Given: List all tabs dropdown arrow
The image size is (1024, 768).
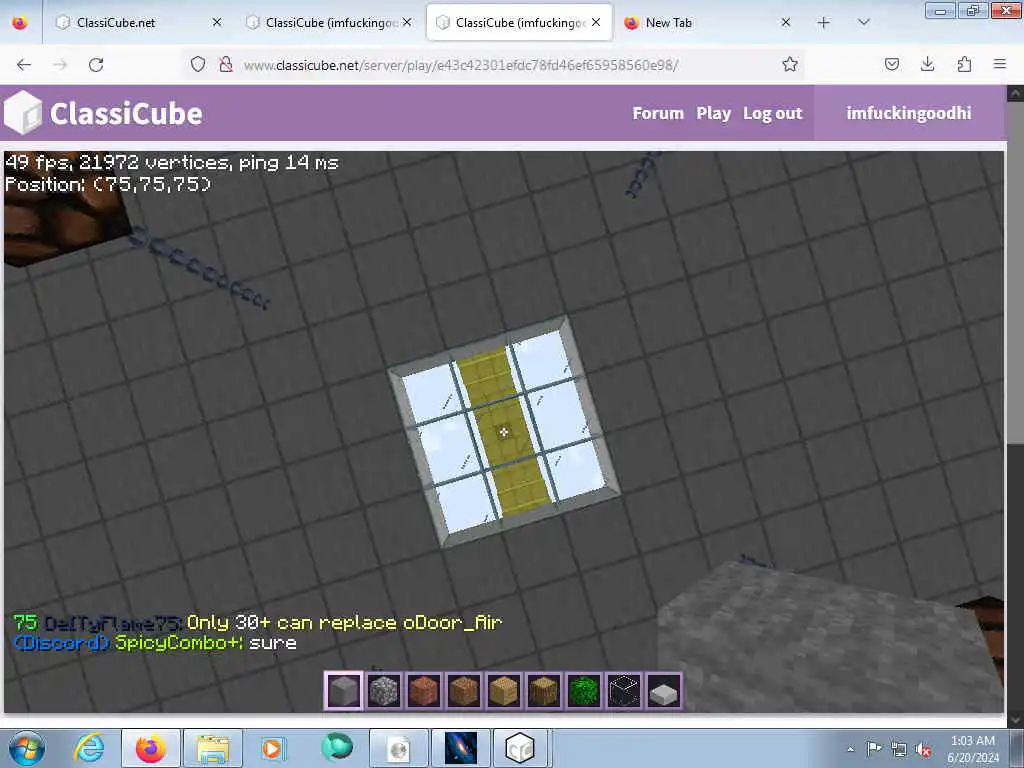Looking at the screenshot, I should [x=864, y=22].
